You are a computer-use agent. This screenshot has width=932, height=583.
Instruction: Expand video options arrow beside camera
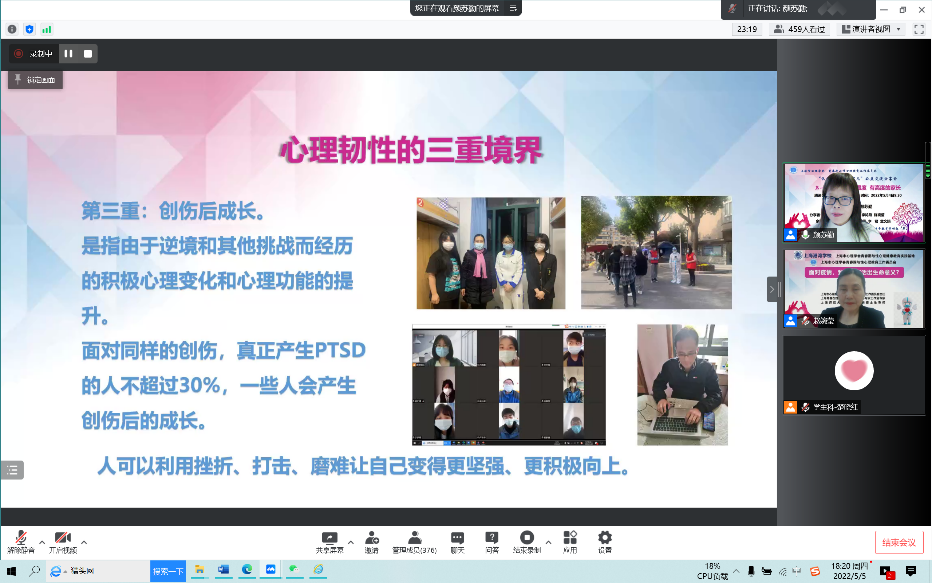pyautogui.click(x=84, y=542)
